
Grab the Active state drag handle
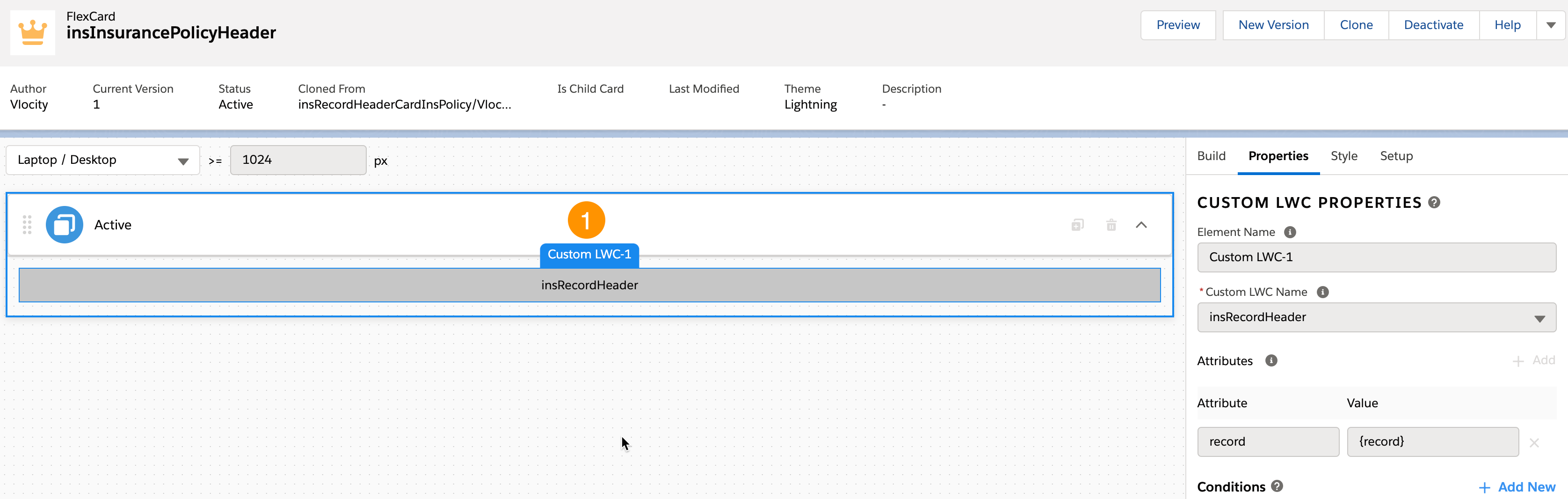(27, 225)
